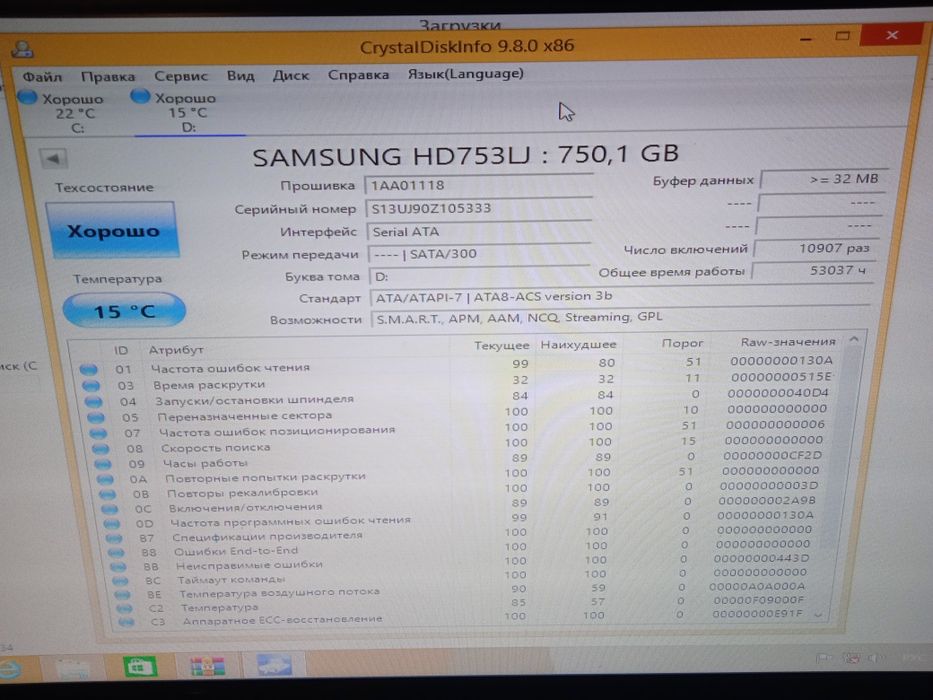Viewport: 933px width, 700px height.
Task: Click the status icon for attribute 05
Action: 96,417
